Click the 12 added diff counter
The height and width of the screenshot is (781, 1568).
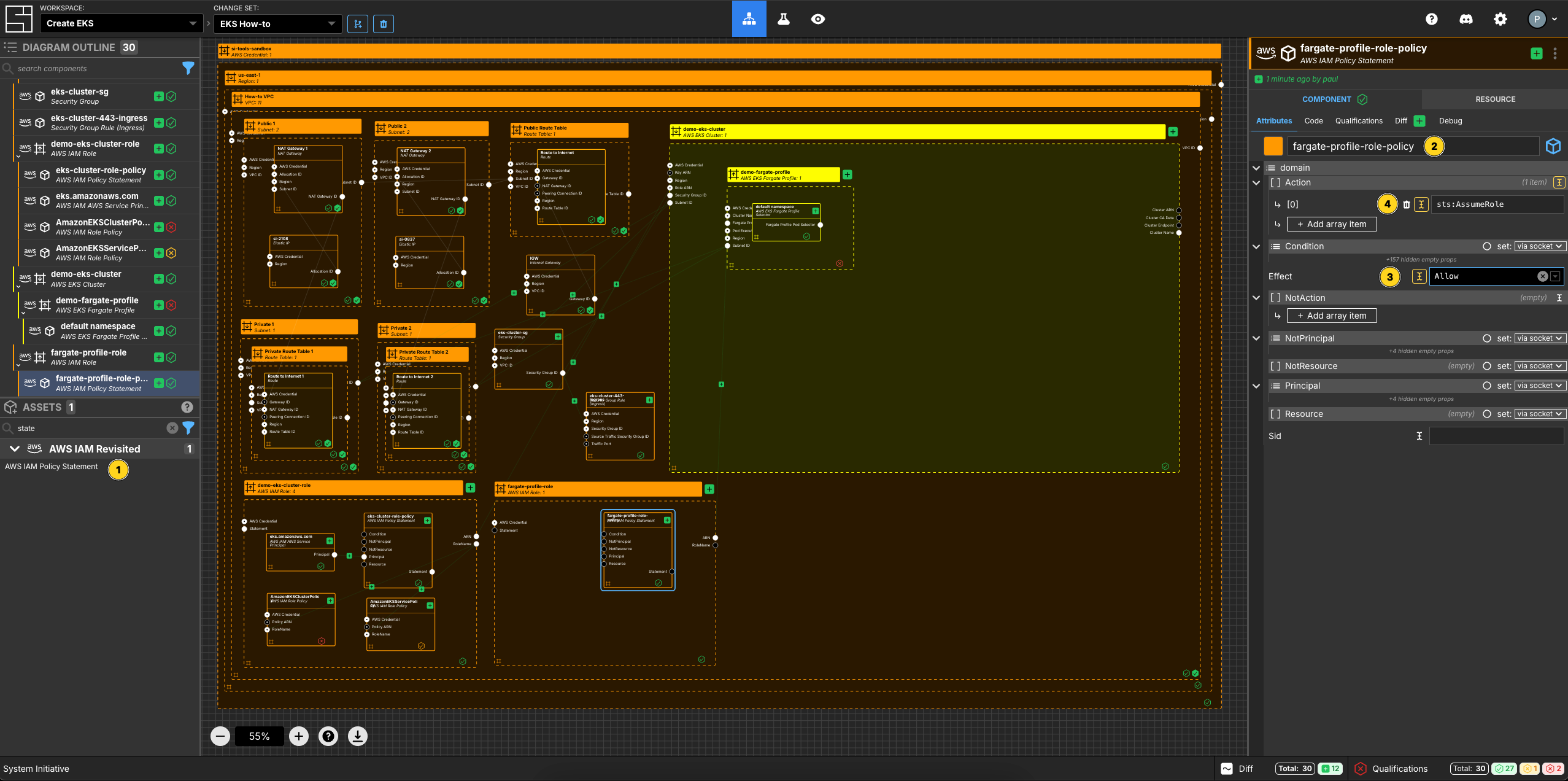(x=1330, y=769)
